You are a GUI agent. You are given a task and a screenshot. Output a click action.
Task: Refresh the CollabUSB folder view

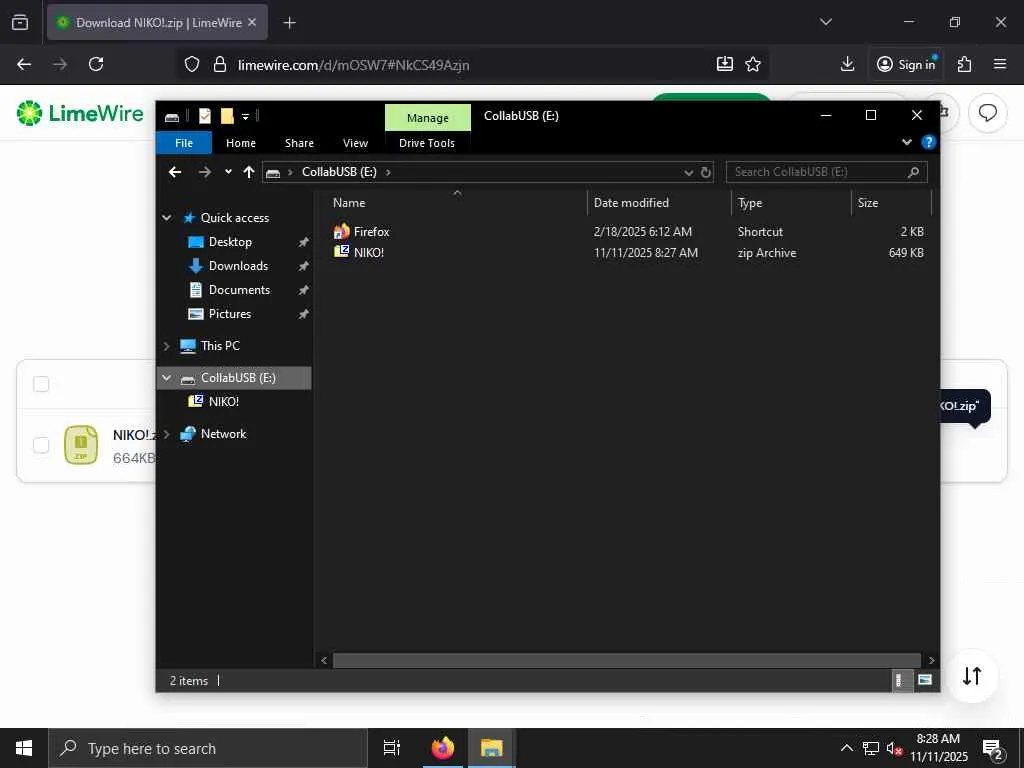[705, 172]
